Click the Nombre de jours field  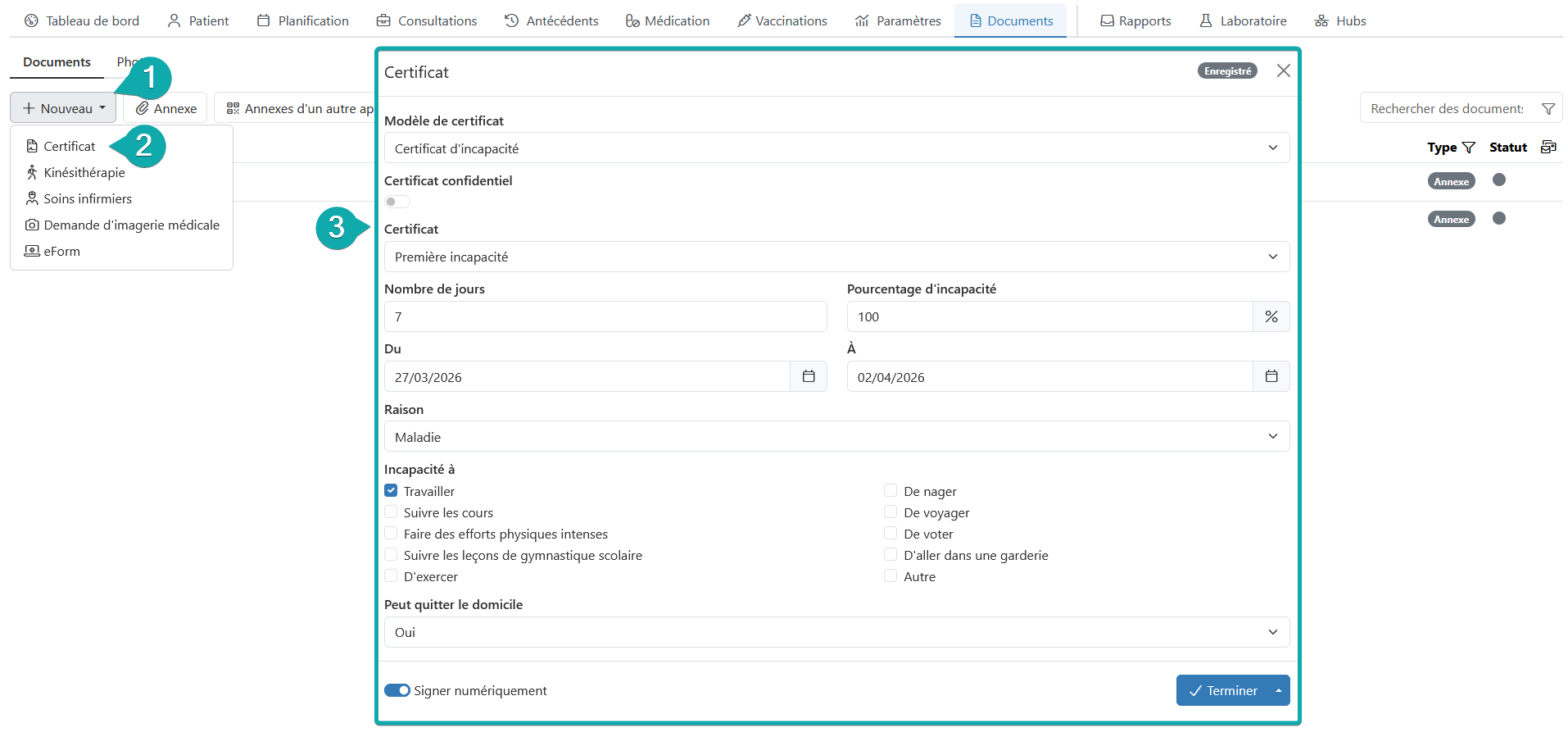[x=605, y=316]
